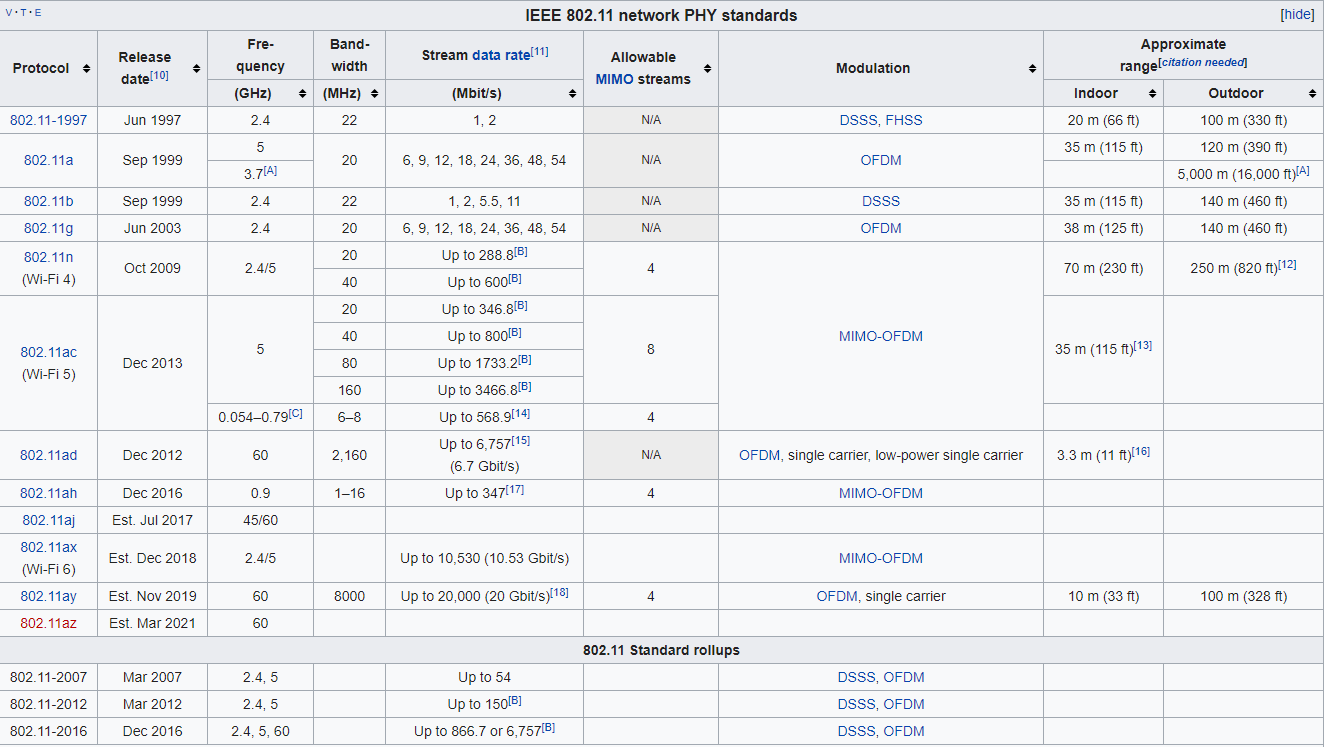Sort table by Protocol column

(x=87, y=68)
